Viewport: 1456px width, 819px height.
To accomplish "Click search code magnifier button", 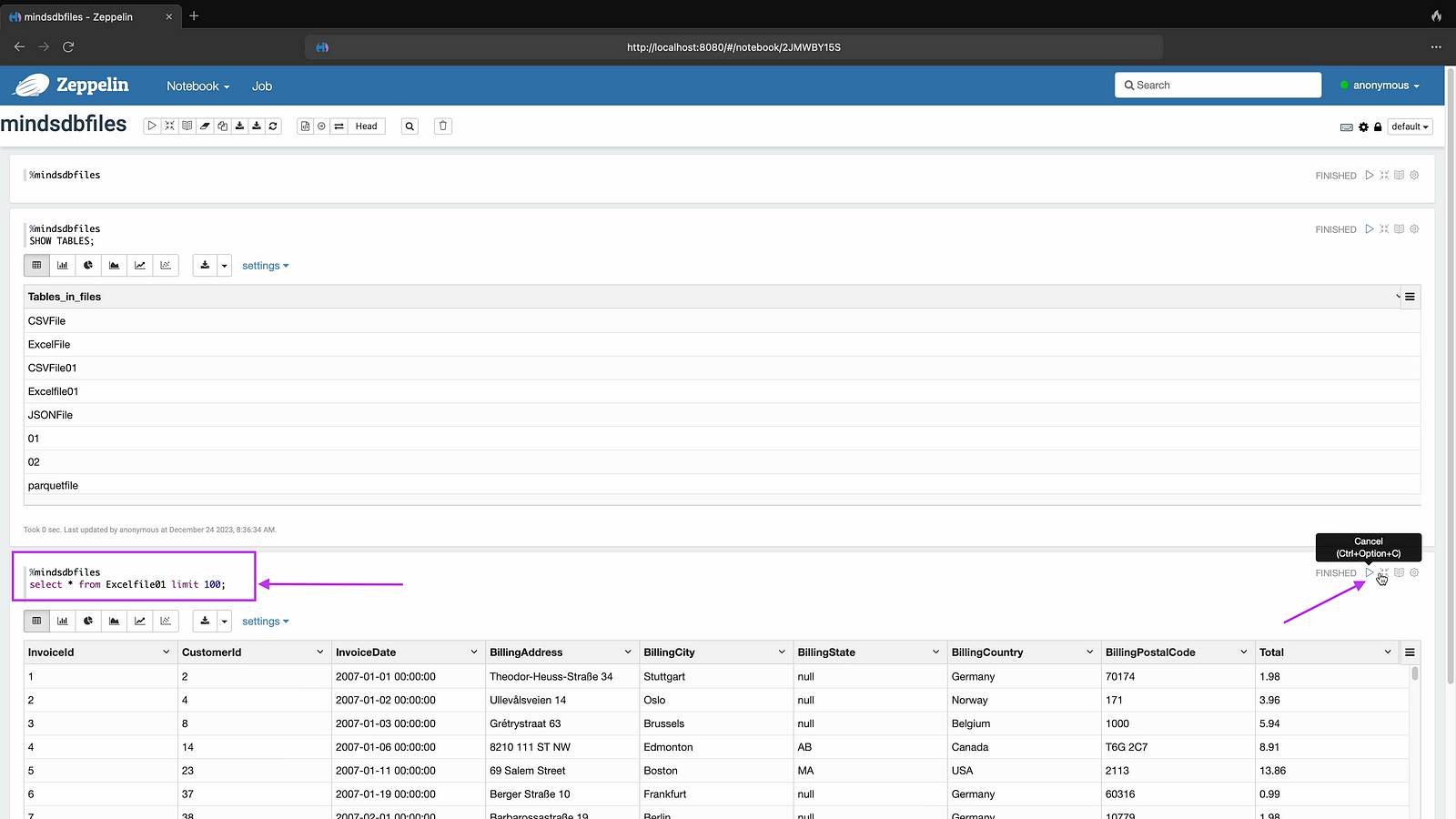I will click(410, 126).
